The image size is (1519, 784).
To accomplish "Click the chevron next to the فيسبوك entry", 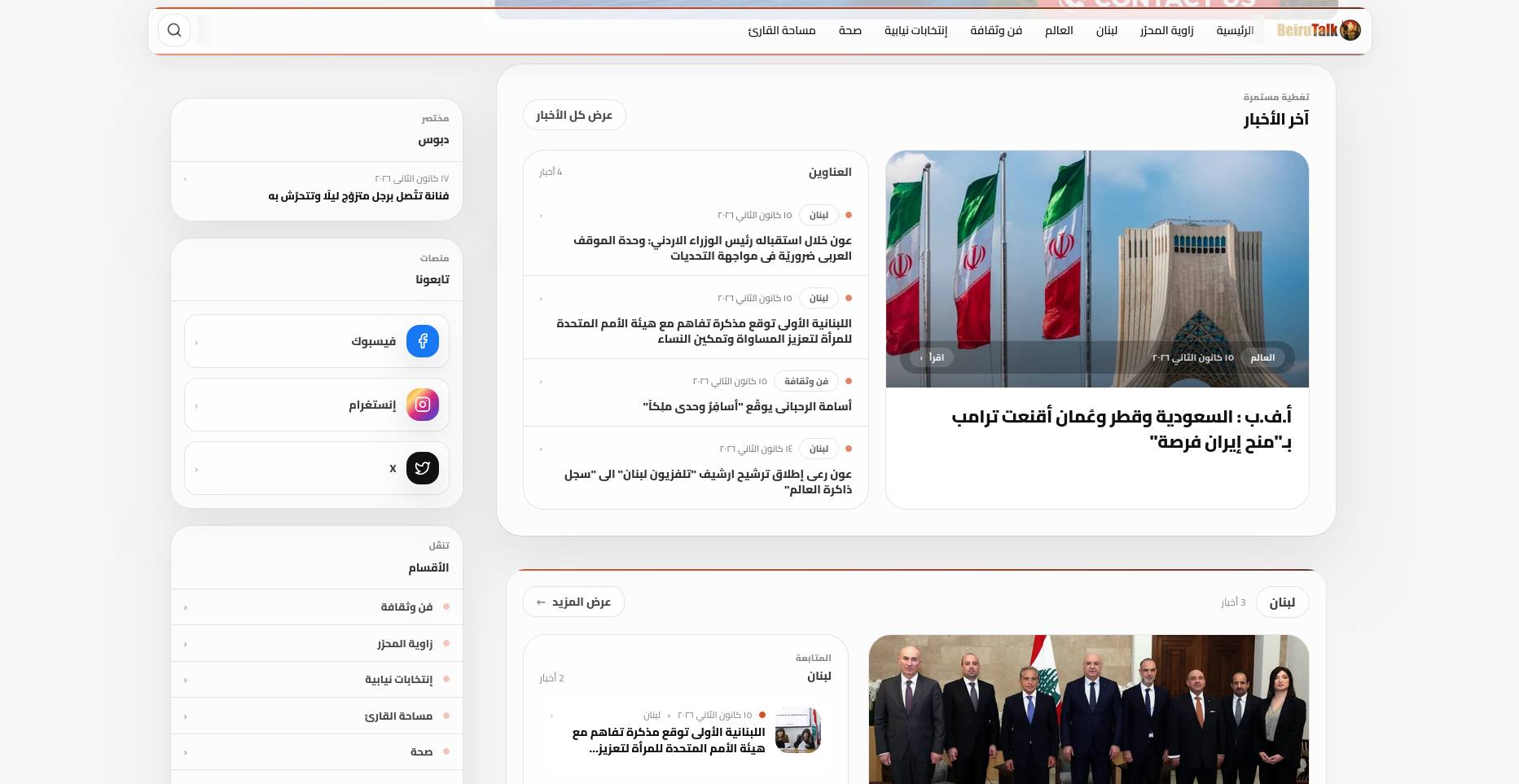I will 196,342.
